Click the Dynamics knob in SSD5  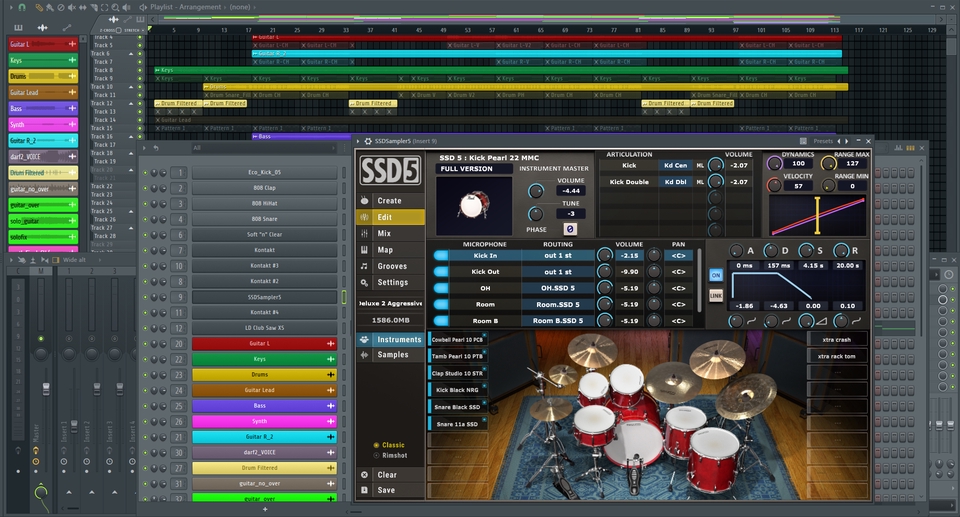[775, 164]
